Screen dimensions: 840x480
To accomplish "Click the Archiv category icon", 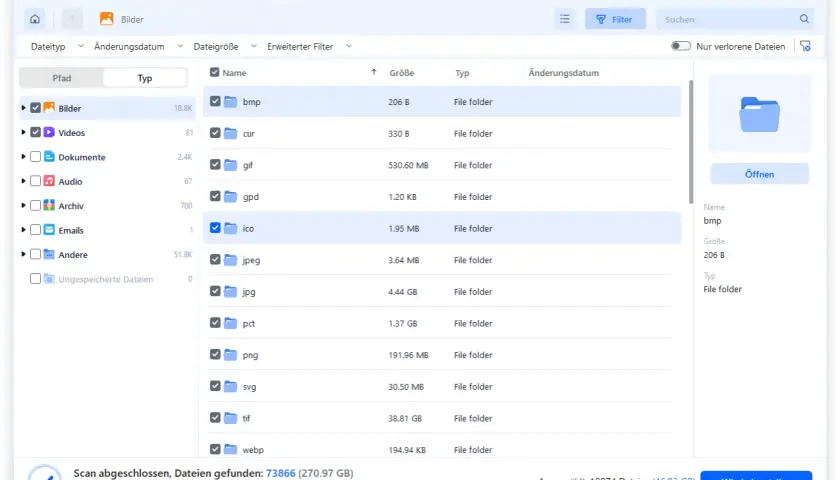I will tap(49, 205).
